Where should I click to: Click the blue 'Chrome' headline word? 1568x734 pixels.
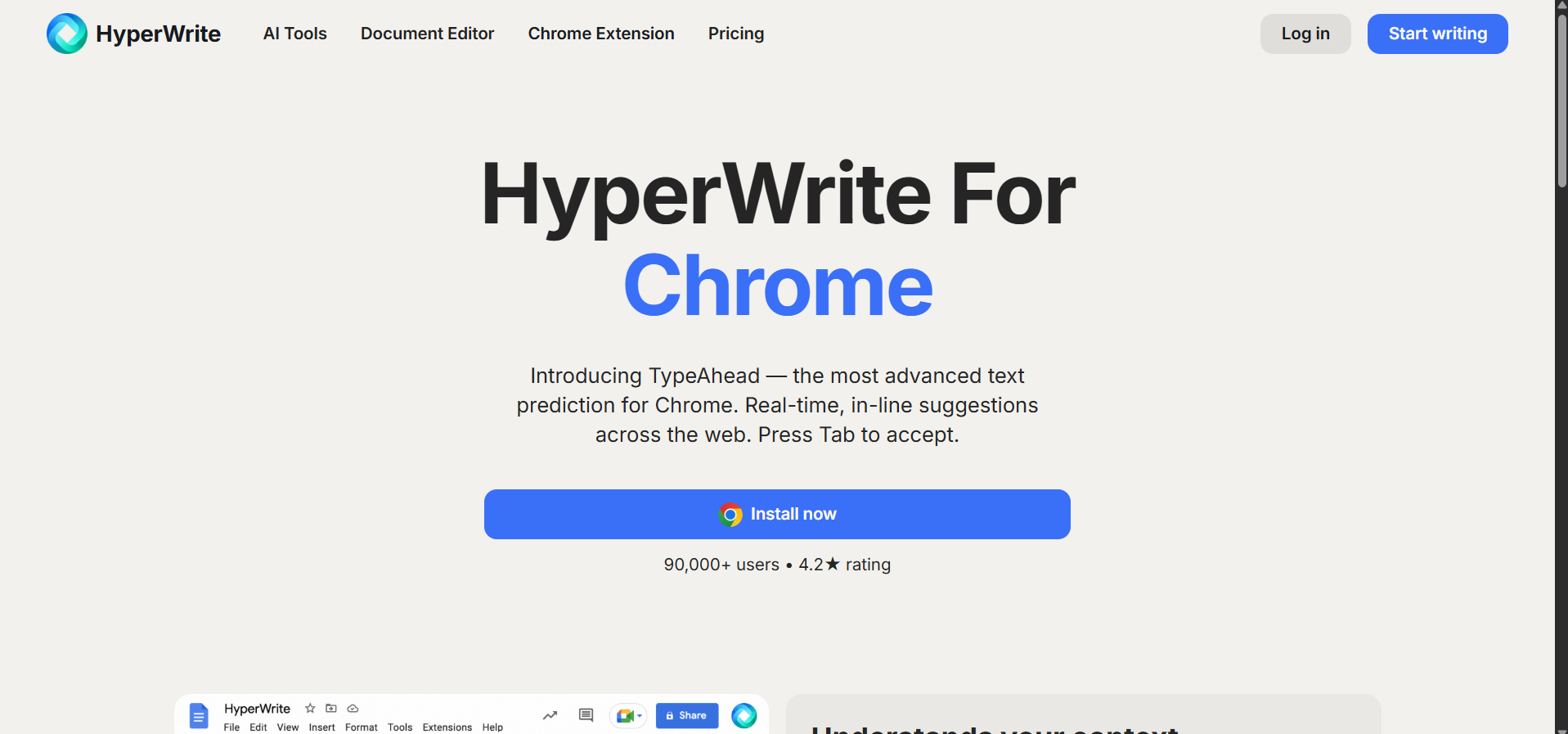coord(778,286)
